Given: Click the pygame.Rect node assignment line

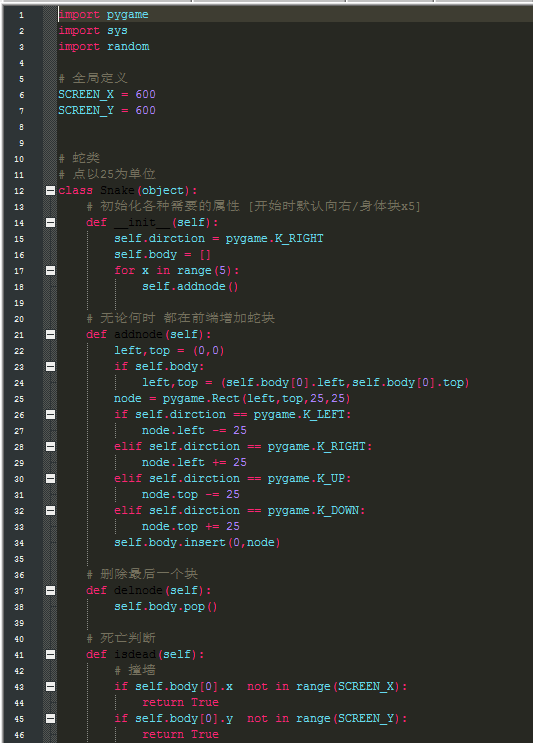Looking at the screenshot, I should pyautogui.click(x=232, y=399).
